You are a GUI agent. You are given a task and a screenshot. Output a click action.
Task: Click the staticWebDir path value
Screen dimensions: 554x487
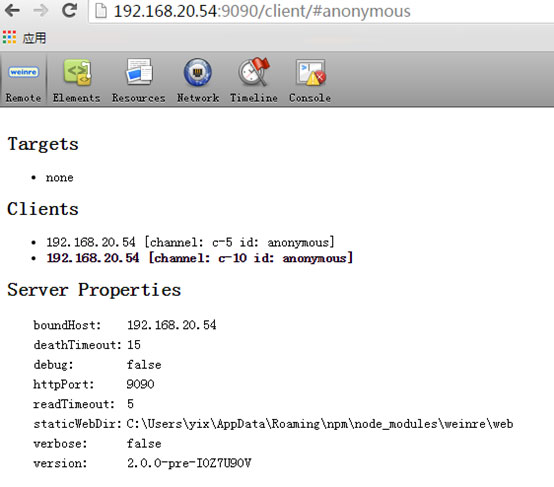(x=320, y=424)
